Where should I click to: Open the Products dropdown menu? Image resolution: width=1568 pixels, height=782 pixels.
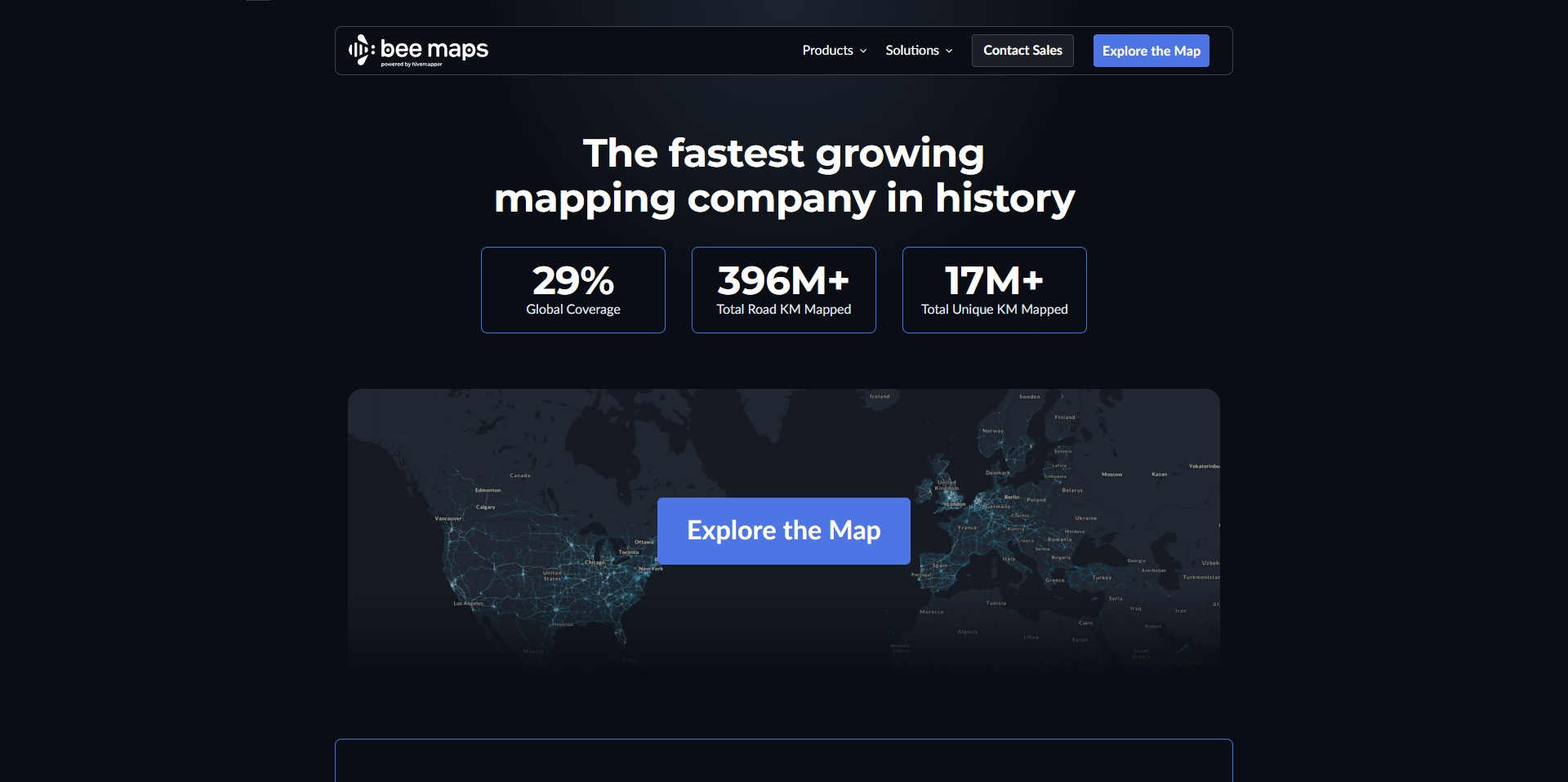click(835, 51)
